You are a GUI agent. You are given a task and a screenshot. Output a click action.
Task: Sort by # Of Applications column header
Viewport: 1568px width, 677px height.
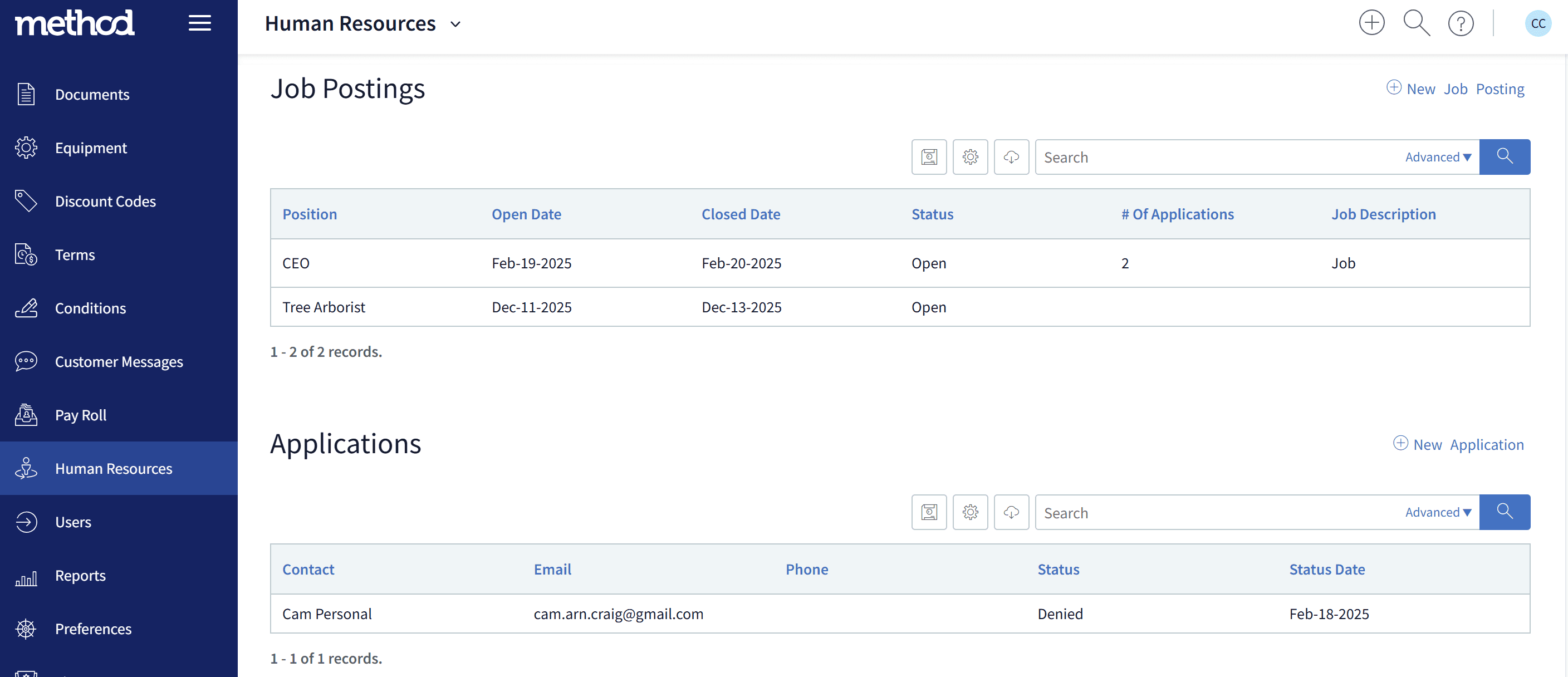point(1177,214)
